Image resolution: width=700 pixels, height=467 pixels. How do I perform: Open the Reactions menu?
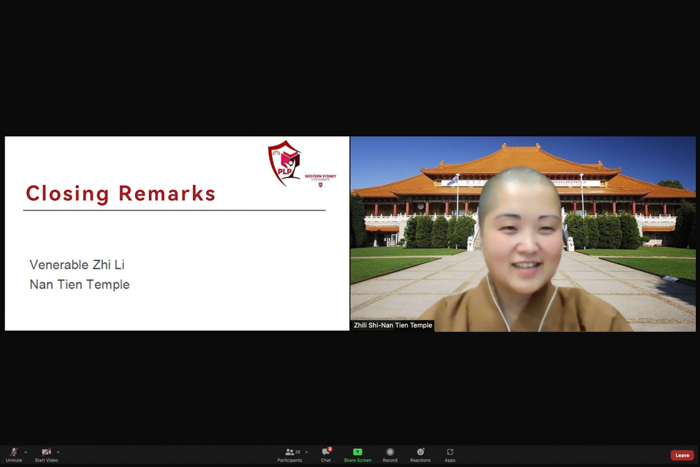421,455
